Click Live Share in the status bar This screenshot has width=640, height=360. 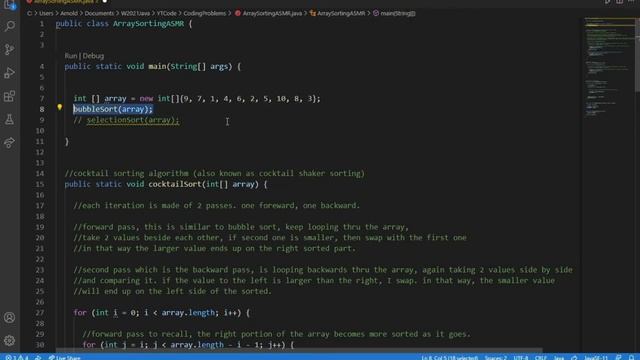pyautogui.click(x=64, y=357)
